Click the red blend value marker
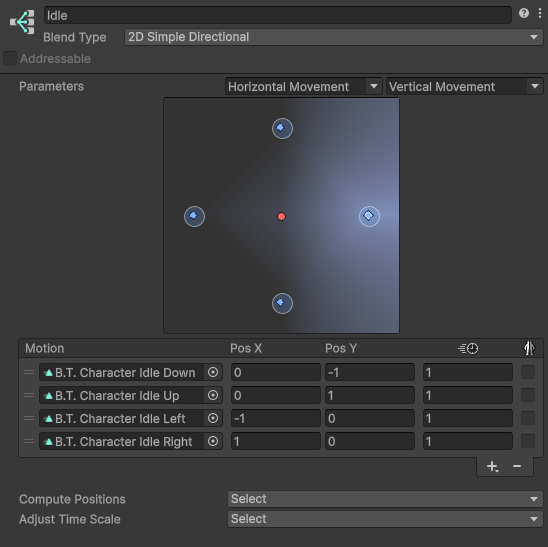The image size is (548, 547). pos(281,217)
